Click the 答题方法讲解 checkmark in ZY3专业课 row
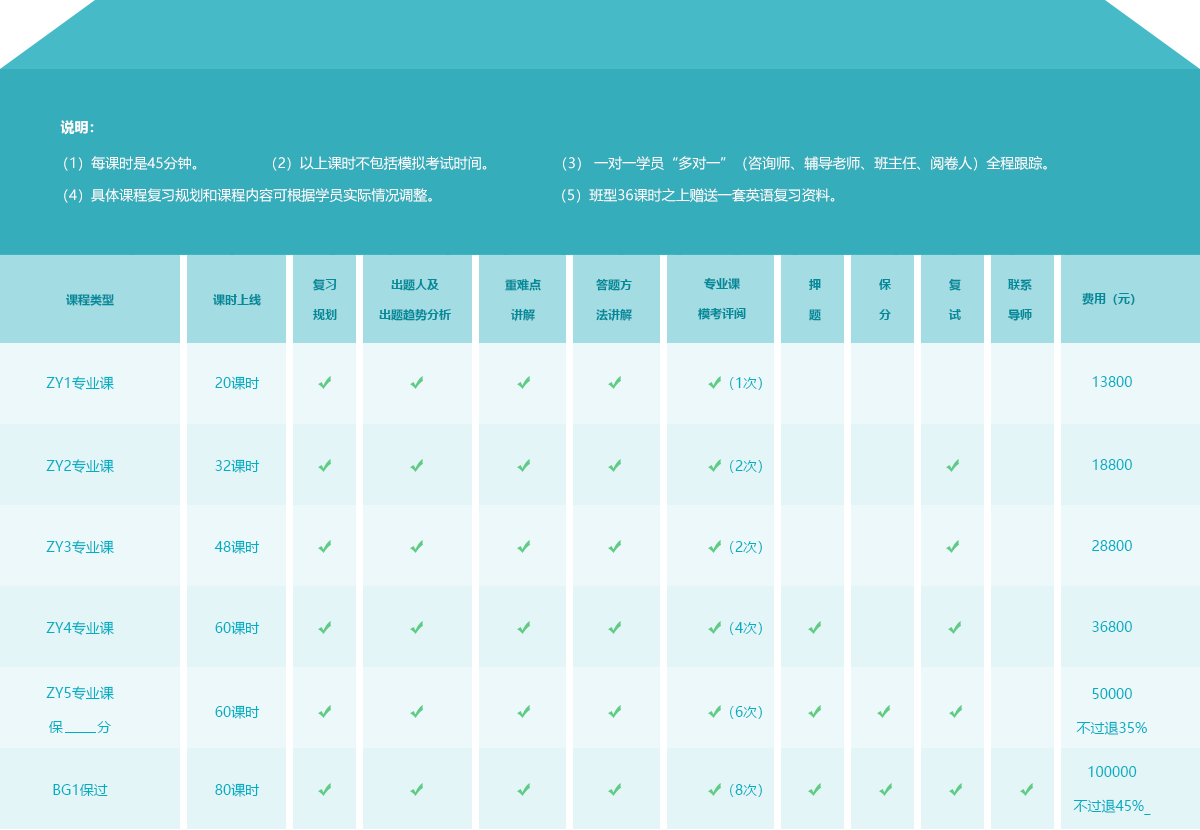The width and height of the screenshot is (1200, 830). pos(615,546)
